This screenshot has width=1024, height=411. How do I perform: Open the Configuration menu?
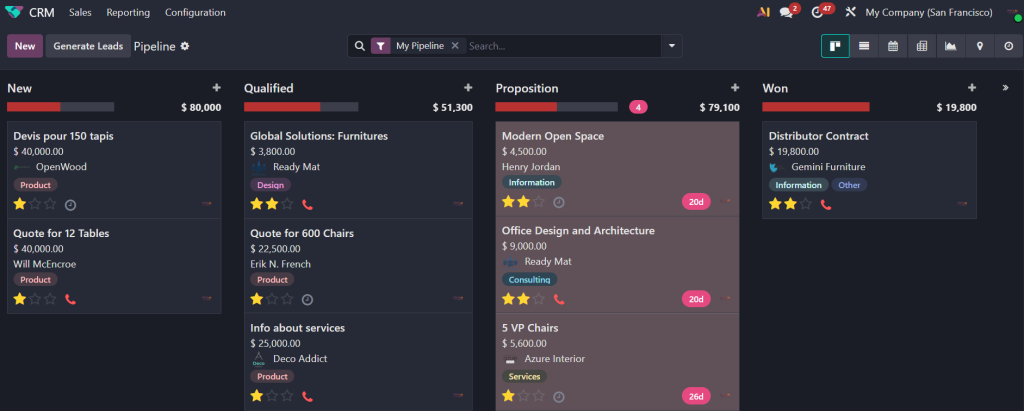pos(195,12)
